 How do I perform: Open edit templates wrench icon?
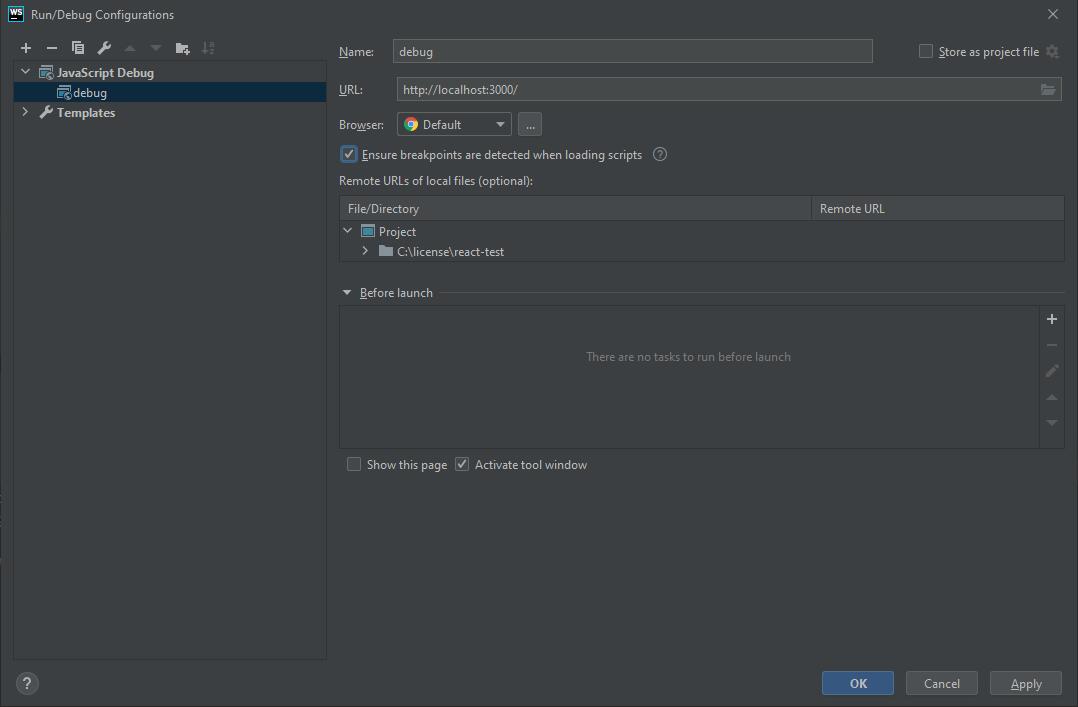coord(104,48)
